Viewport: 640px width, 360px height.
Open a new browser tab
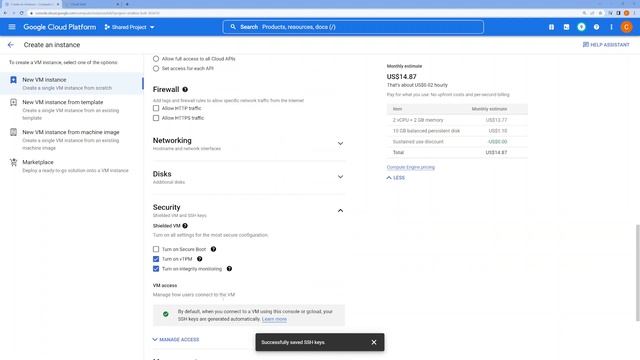click(x=127, y=4)
